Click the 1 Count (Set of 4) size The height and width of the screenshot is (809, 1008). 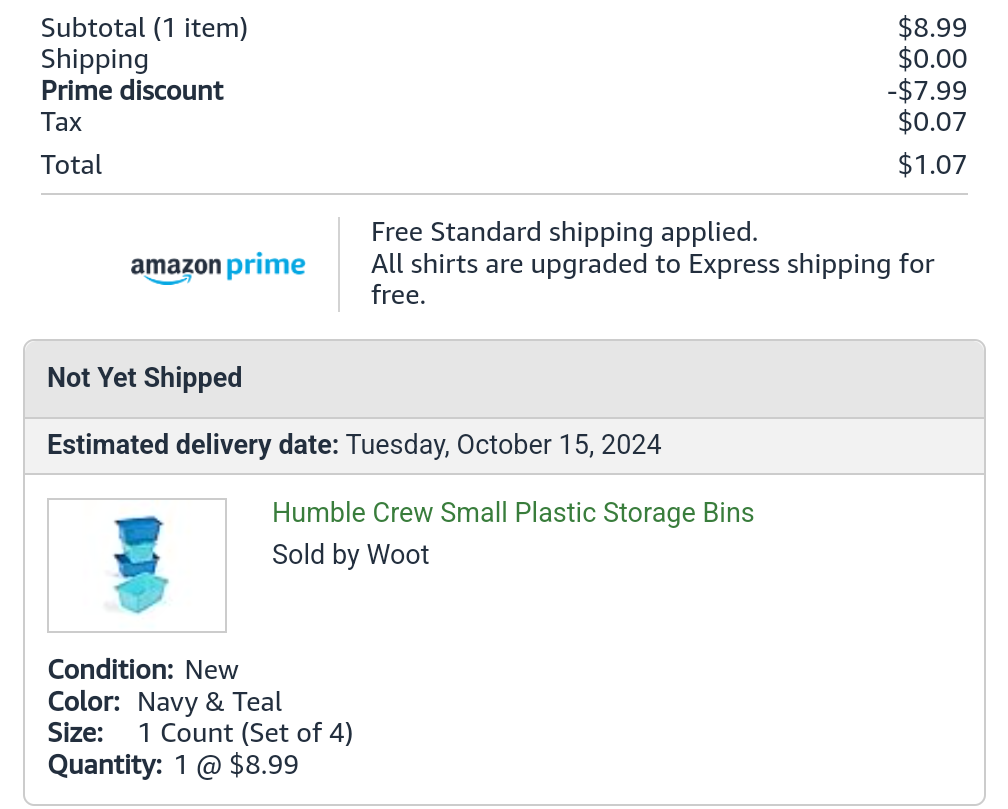(x=245, y=733)
